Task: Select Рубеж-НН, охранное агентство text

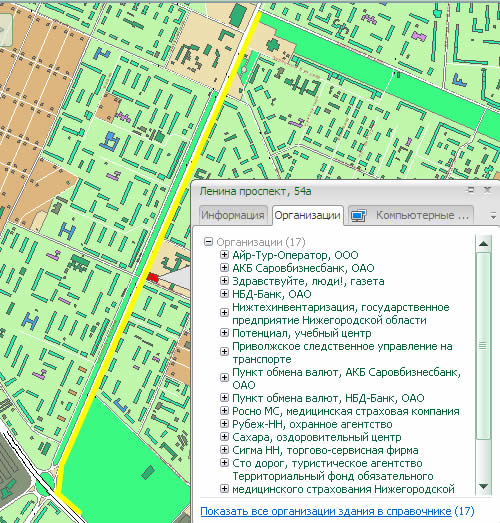Action: pos(312,424)
